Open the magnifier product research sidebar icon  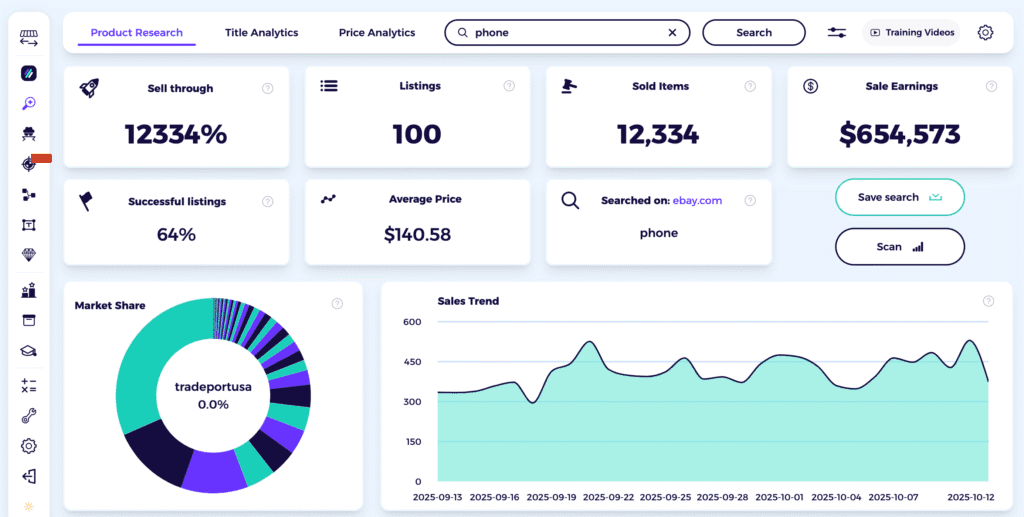(29, 103)
